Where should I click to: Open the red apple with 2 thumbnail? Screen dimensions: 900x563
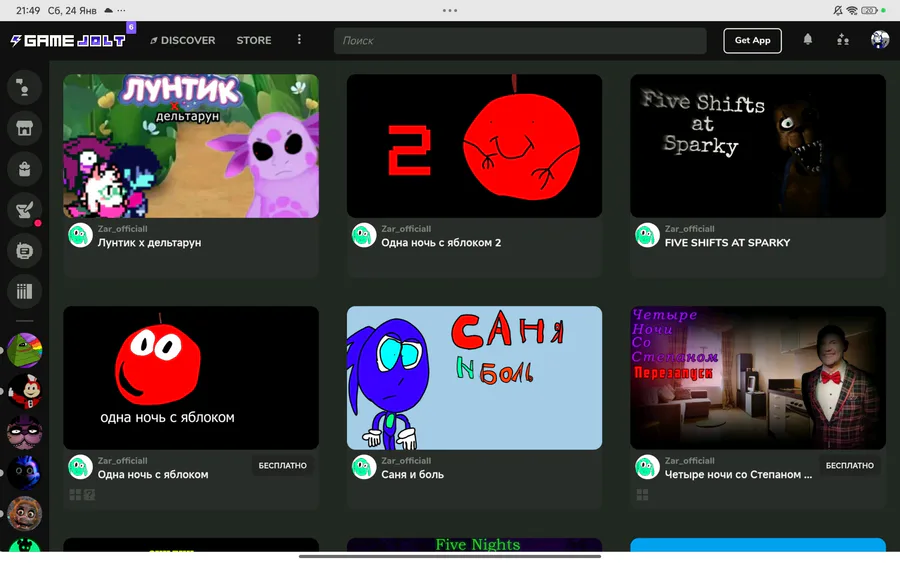(474, 146)
